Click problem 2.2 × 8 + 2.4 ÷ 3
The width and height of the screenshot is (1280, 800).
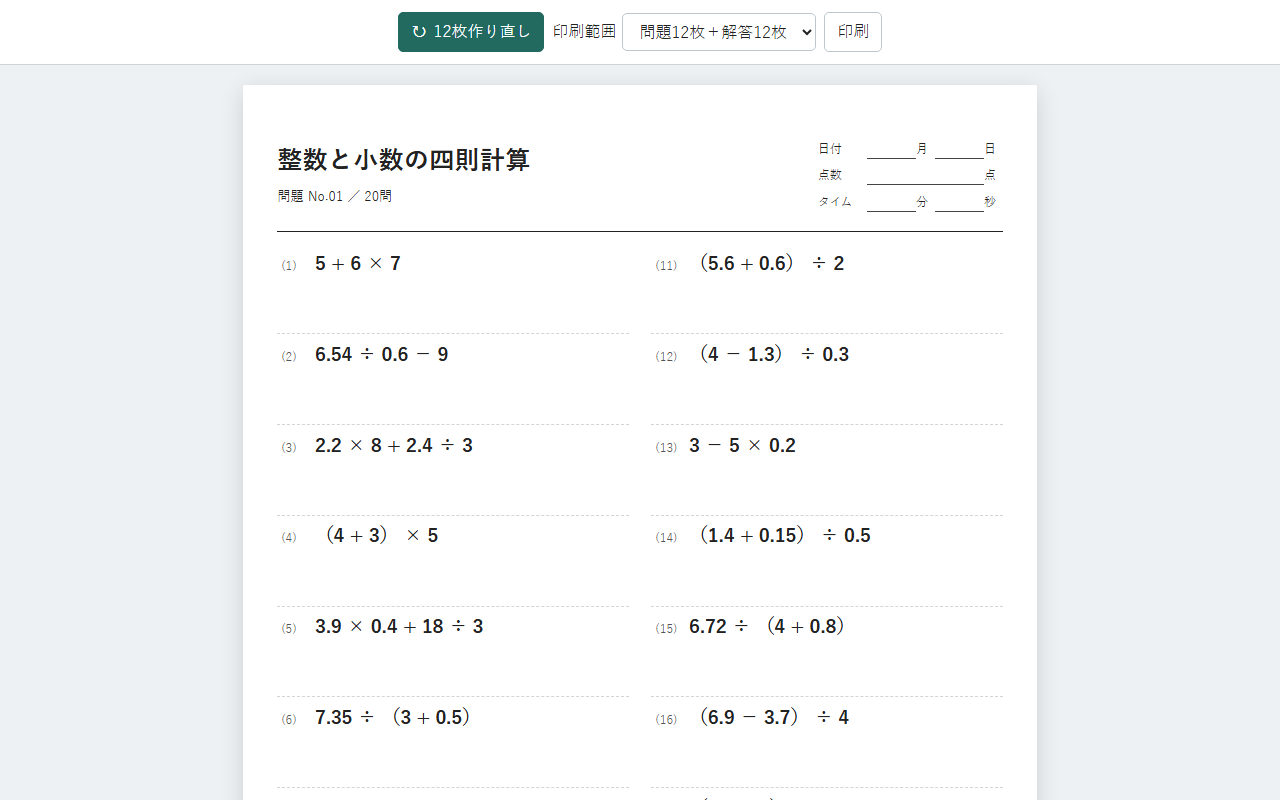coord(394,446)
